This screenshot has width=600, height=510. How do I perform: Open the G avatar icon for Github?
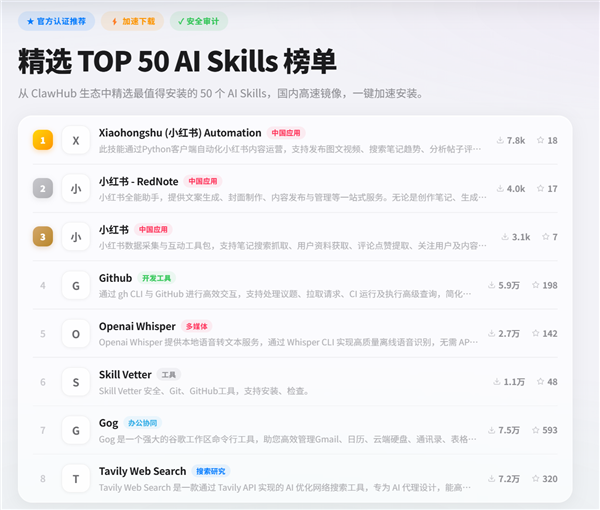(76, 285)
